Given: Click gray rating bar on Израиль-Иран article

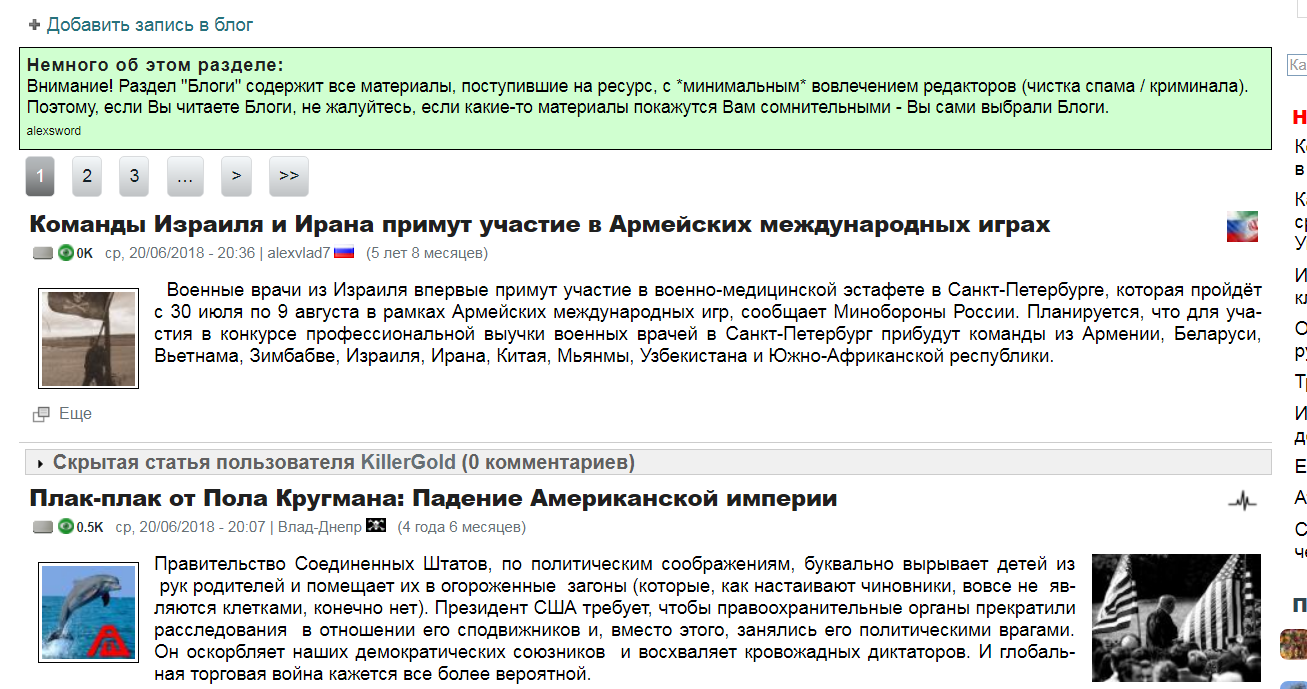Looking at the screenshot, I should coord(43,253).
